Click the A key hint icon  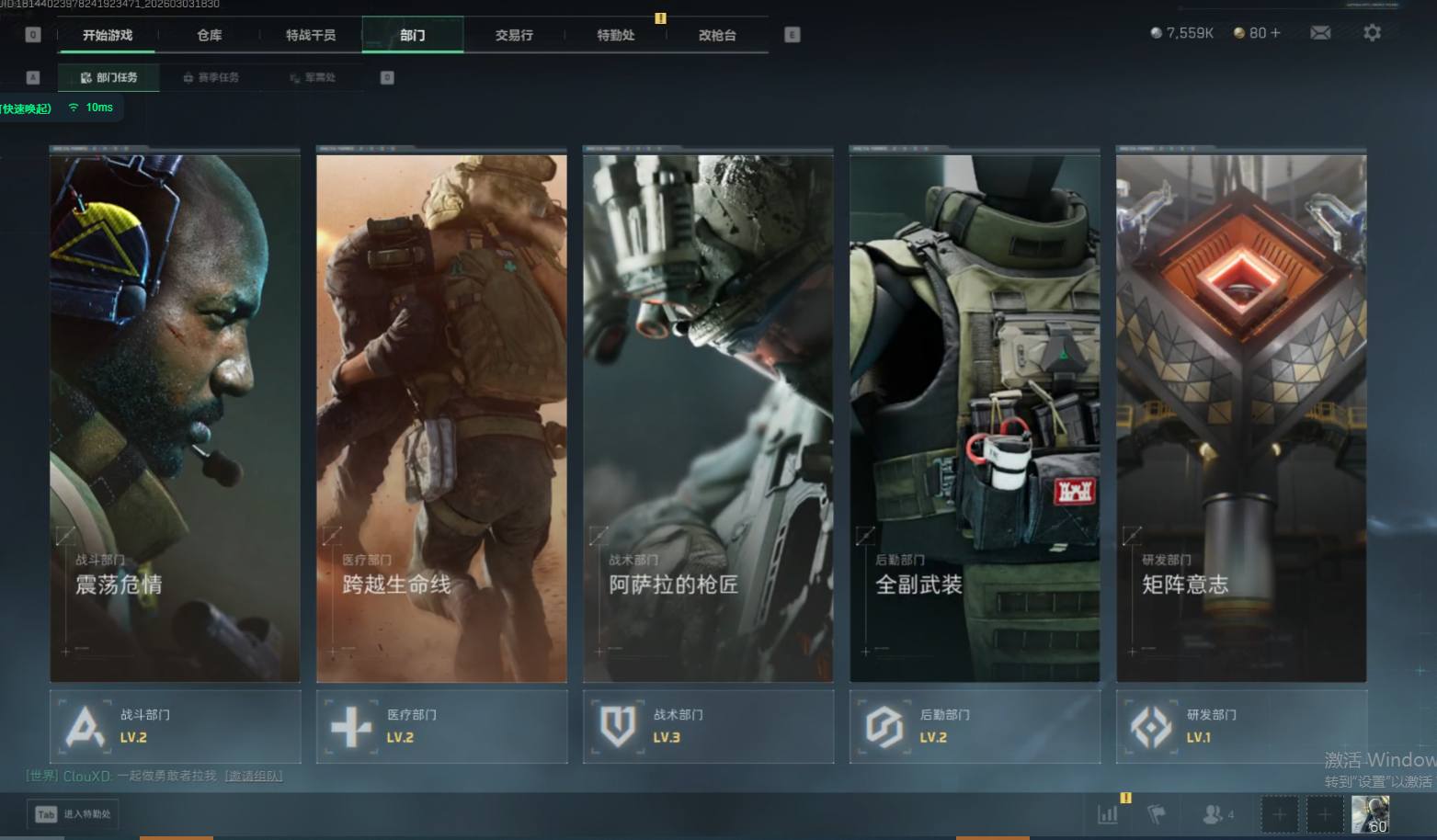(x=33, y=77)
